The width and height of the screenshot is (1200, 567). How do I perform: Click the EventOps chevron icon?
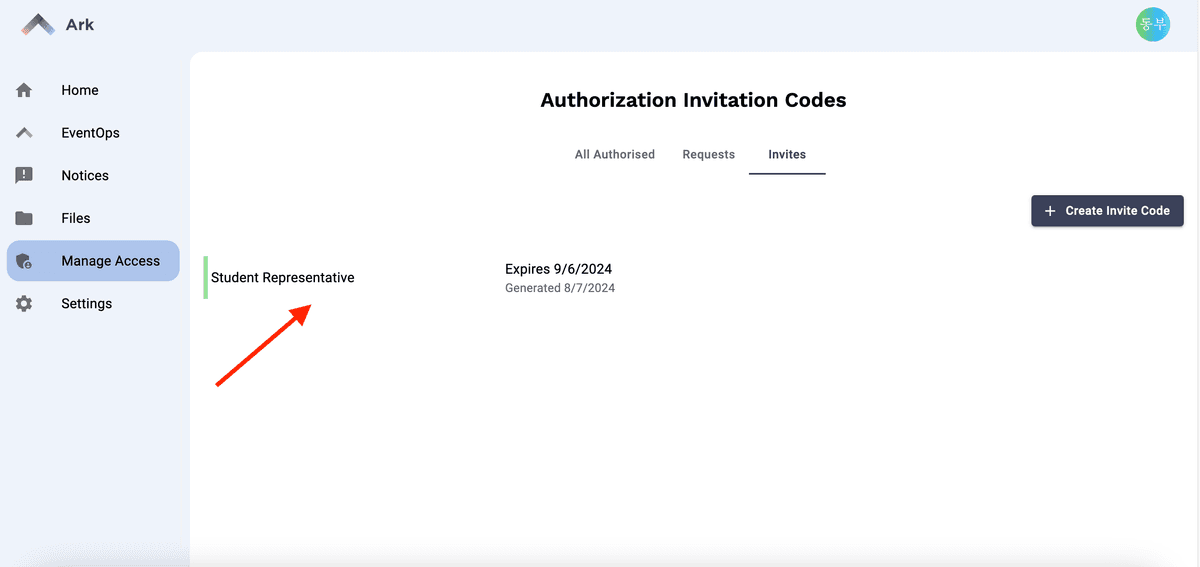click(24, 133)
